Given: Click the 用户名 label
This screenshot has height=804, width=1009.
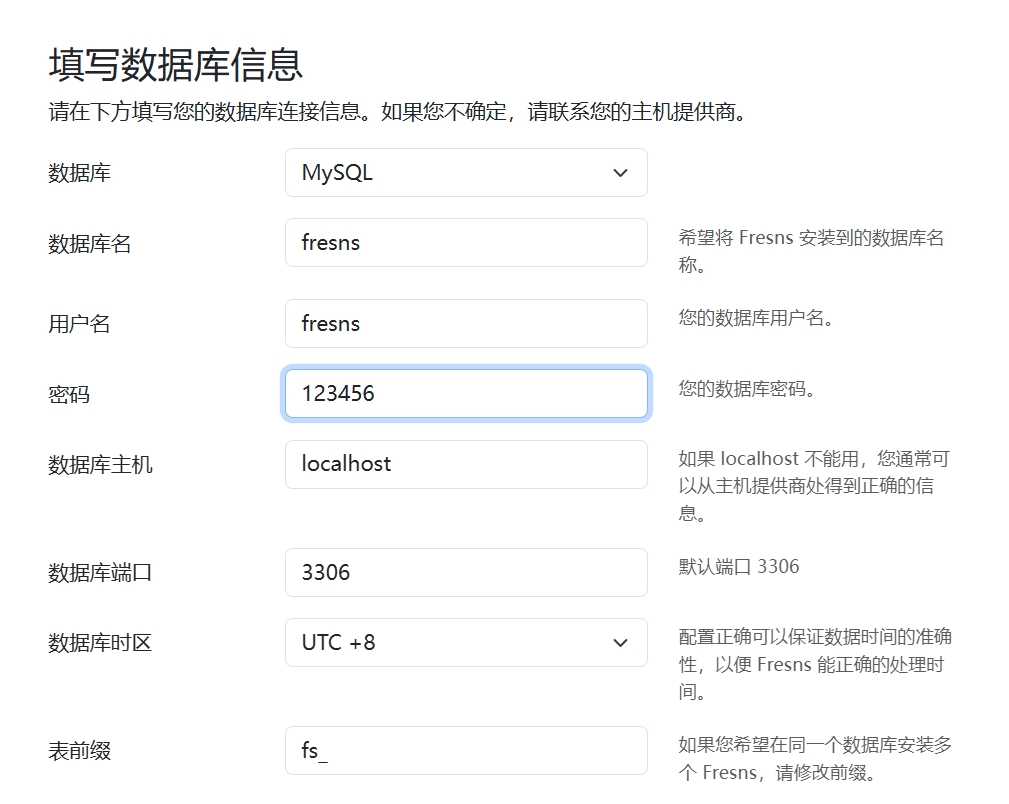Looking at the screenshot, I should click(x=79, y=324).
